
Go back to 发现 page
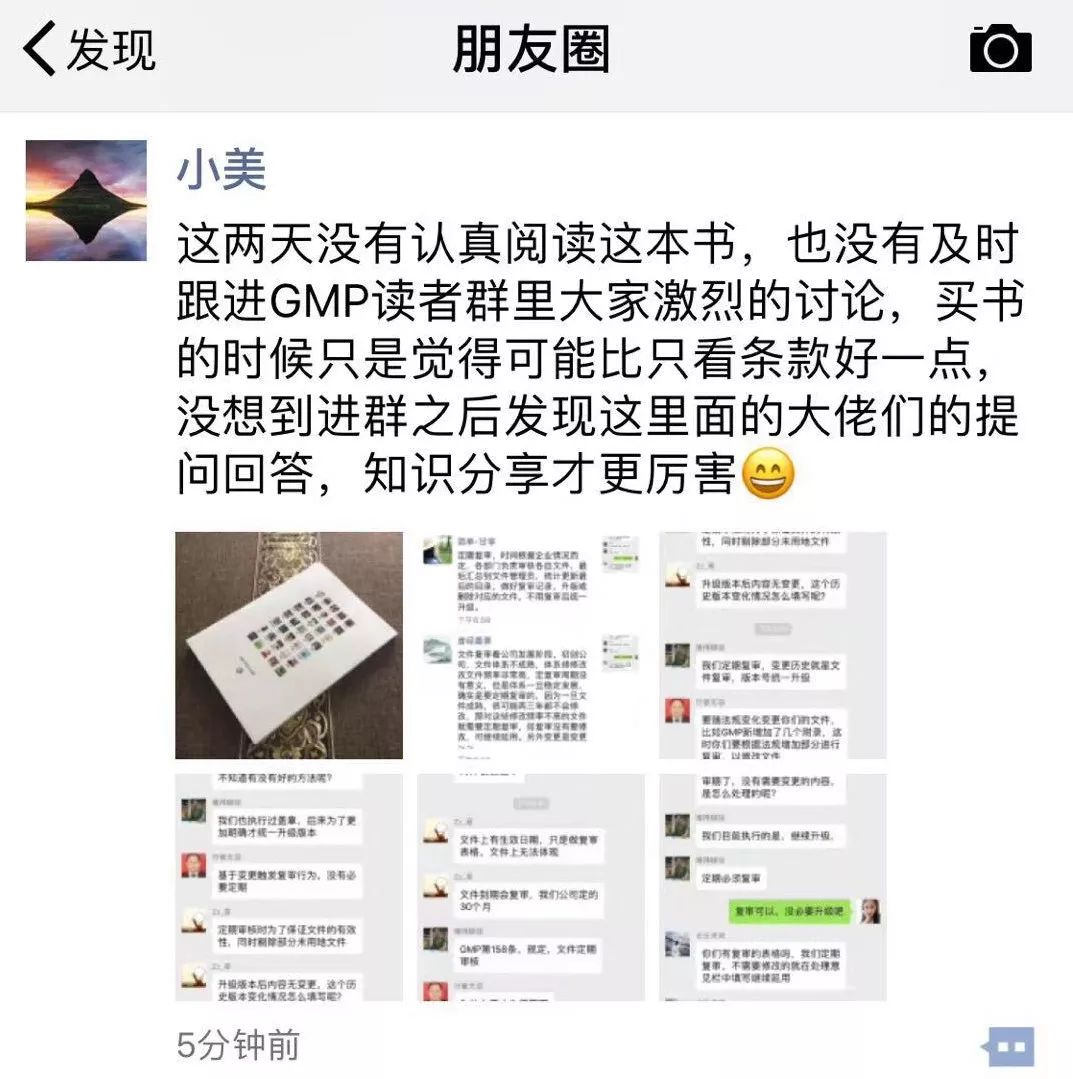coord(89,50)
